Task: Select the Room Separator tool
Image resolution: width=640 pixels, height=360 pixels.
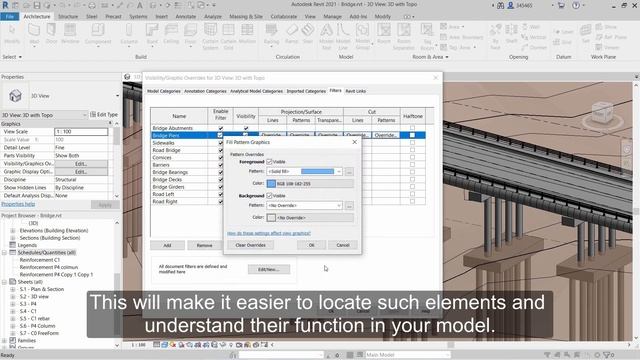Action: [x=404, y=36]
